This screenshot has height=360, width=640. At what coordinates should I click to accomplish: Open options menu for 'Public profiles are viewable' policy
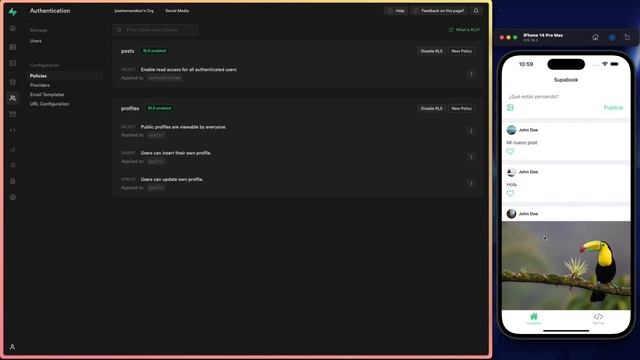pos(471,131)
